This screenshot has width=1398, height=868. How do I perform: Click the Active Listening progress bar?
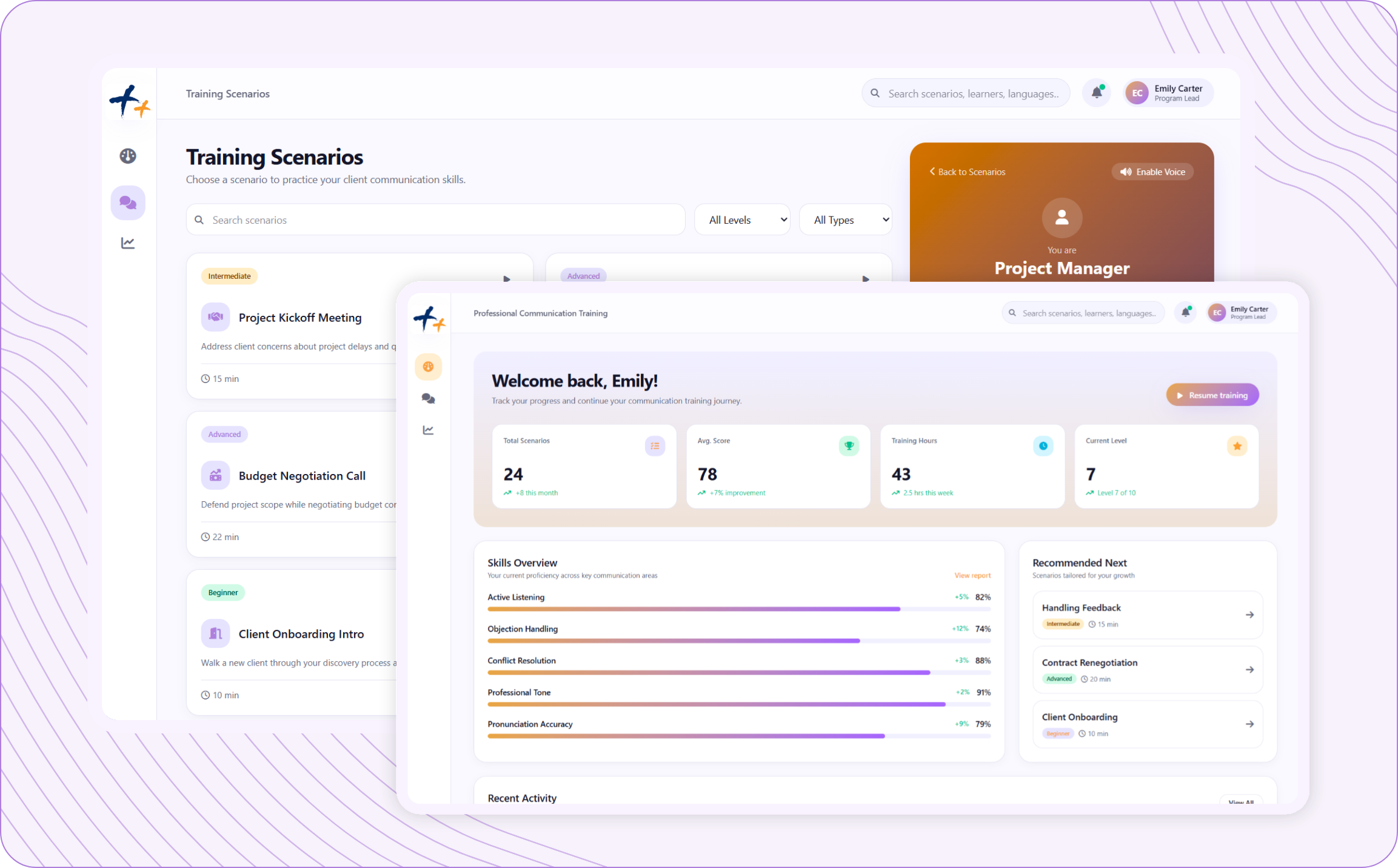tap(739, 609)
